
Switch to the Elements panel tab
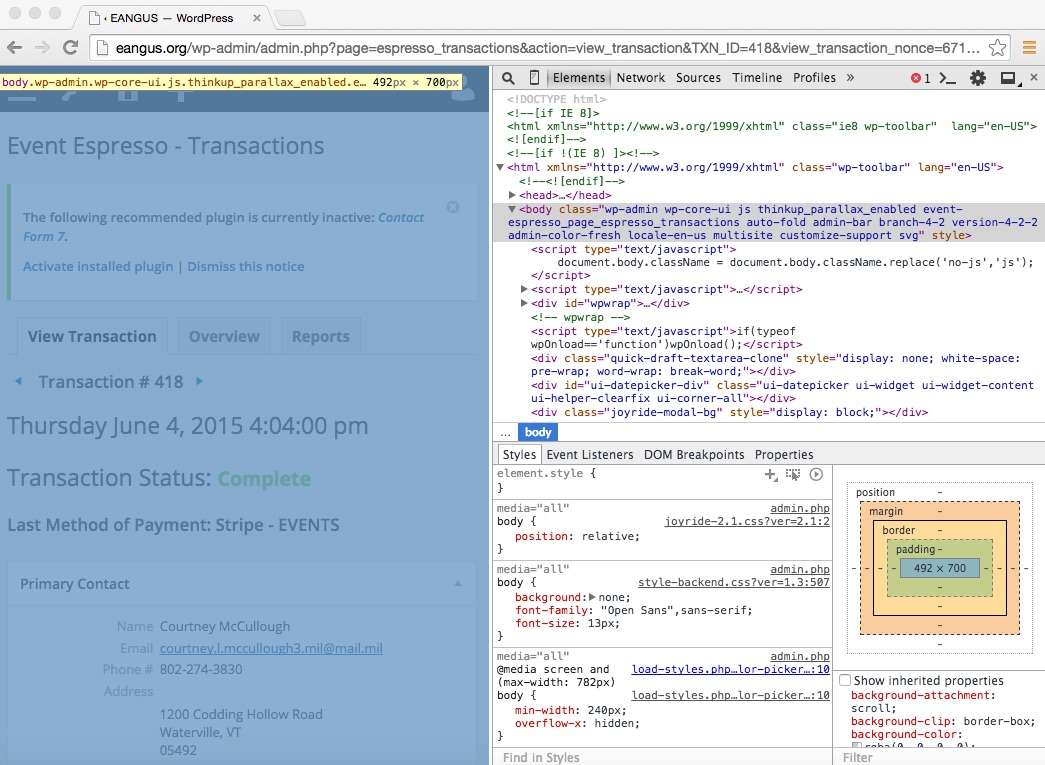pos(578,78)
